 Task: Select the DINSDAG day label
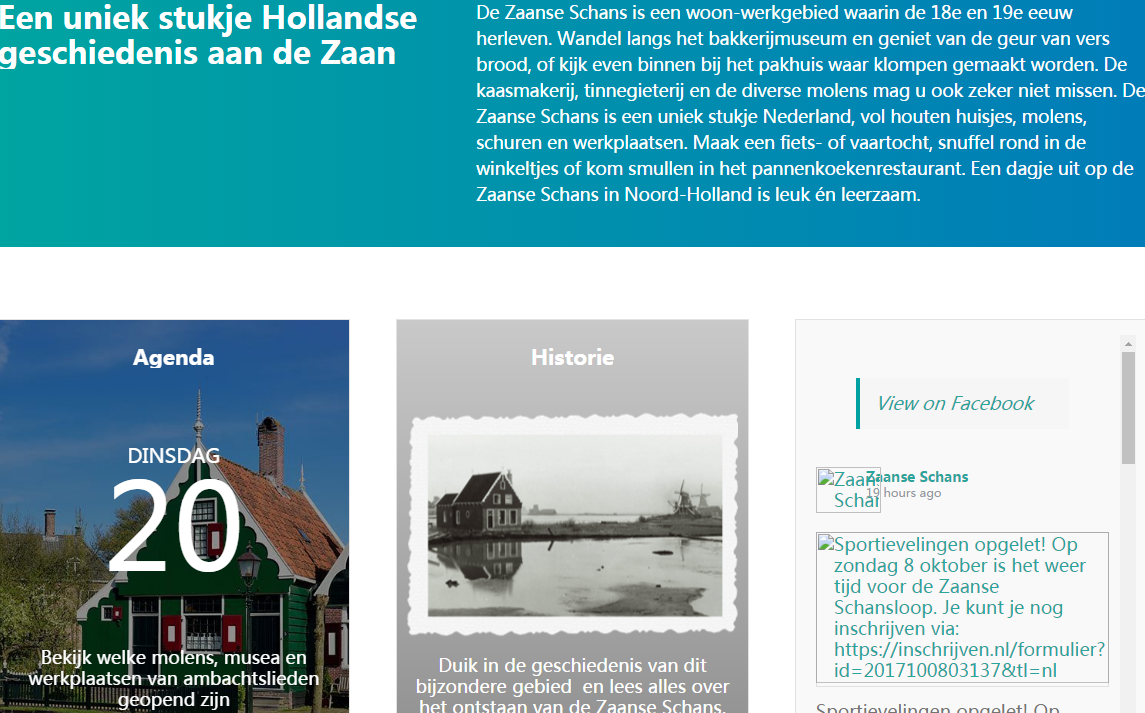(x=174, y=456)
